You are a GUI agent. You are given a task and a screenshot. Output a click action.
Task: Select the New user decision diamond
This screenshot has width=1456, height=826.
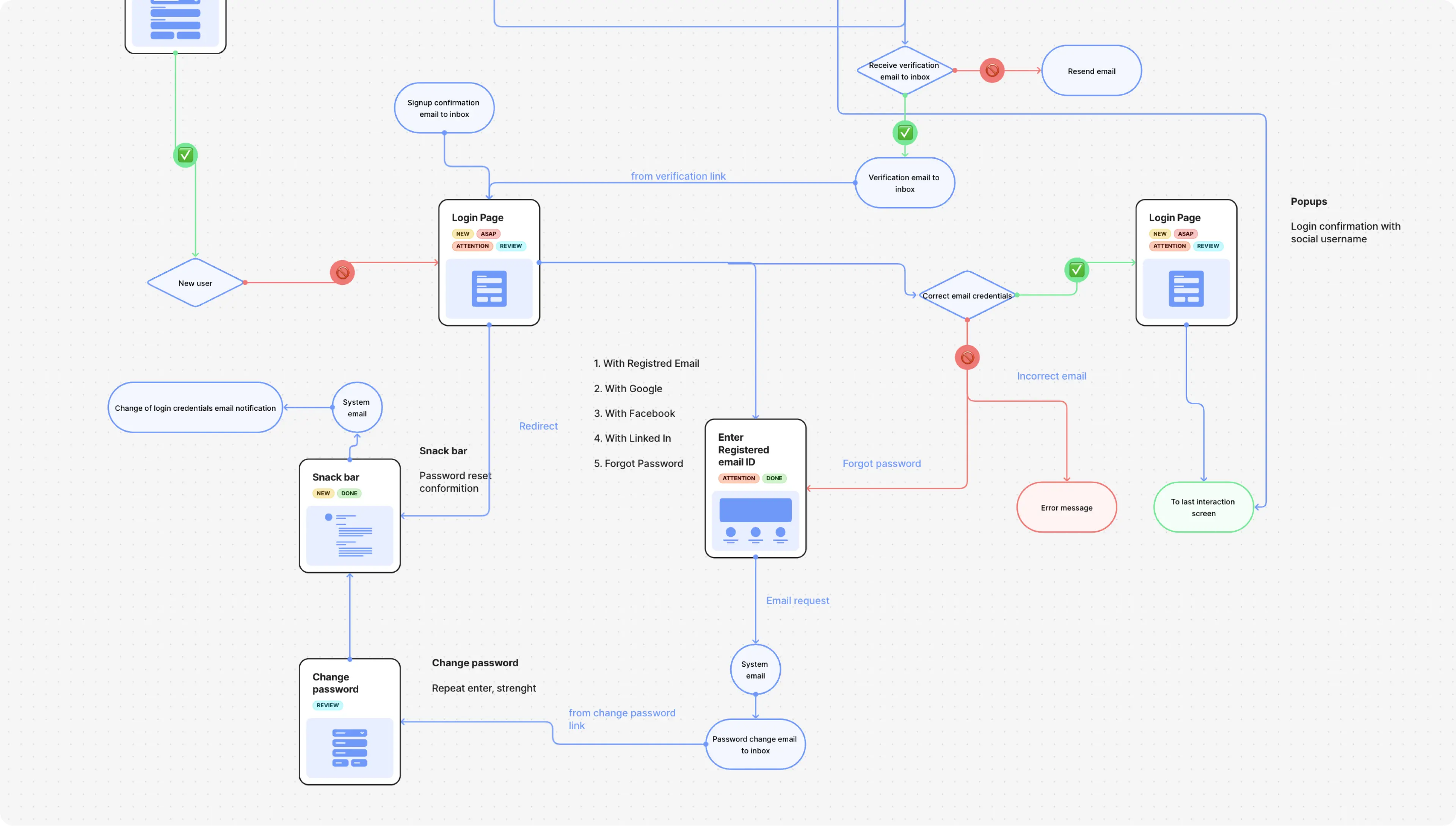193,283
